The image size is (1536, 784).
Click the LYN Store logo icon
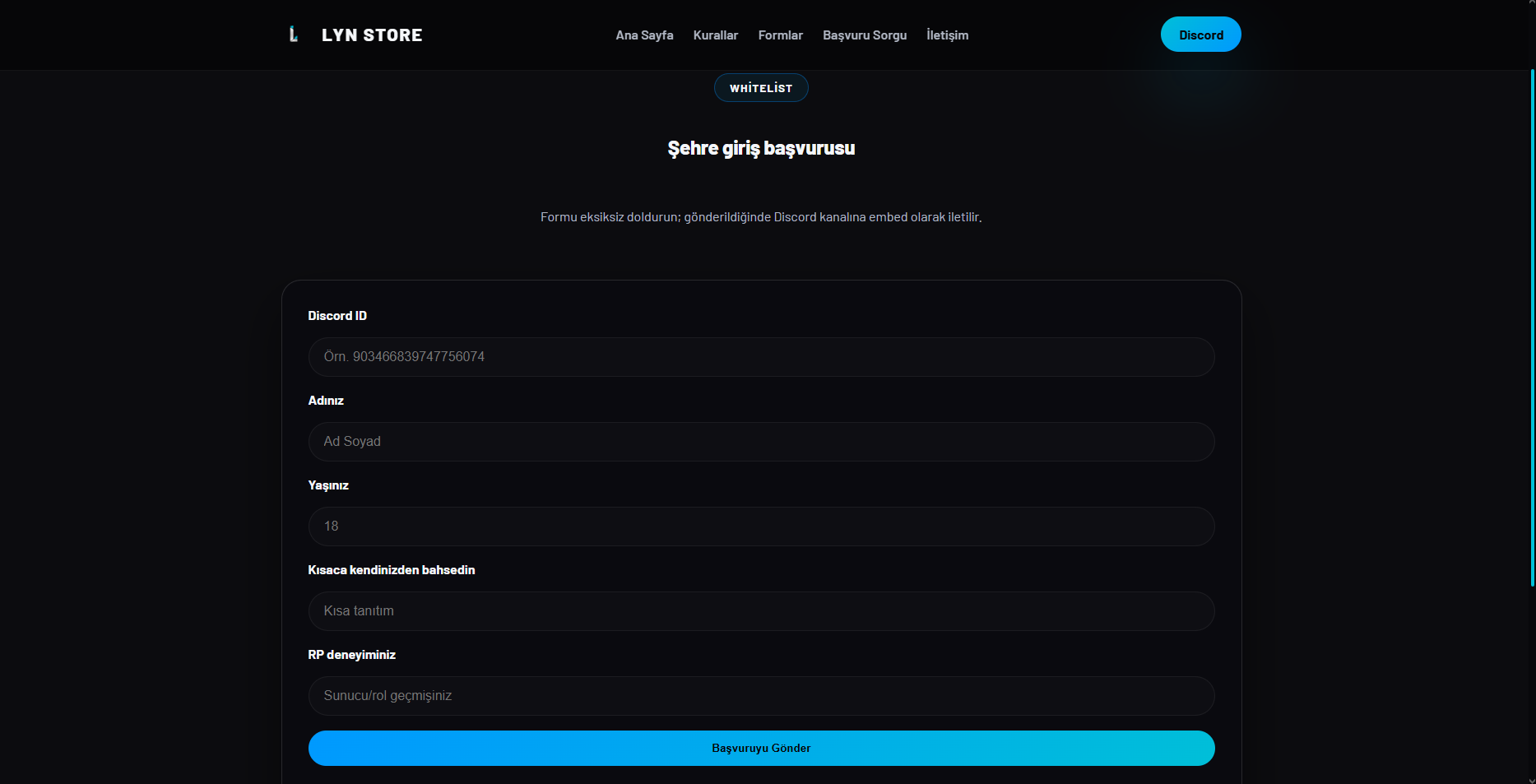(x=293, y=35)
